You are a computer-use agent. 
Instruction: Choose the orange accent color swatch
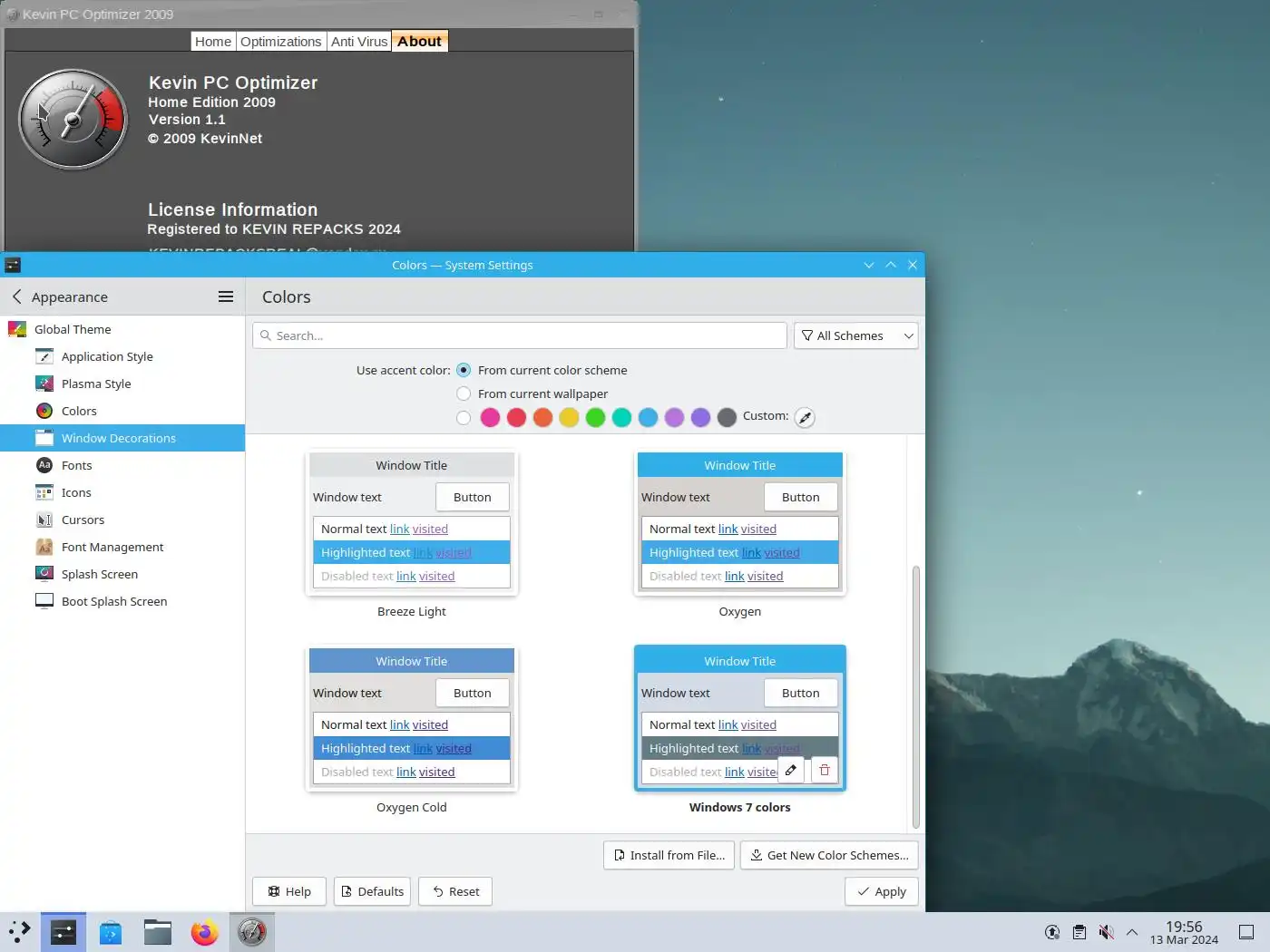[x=542, y=417]
